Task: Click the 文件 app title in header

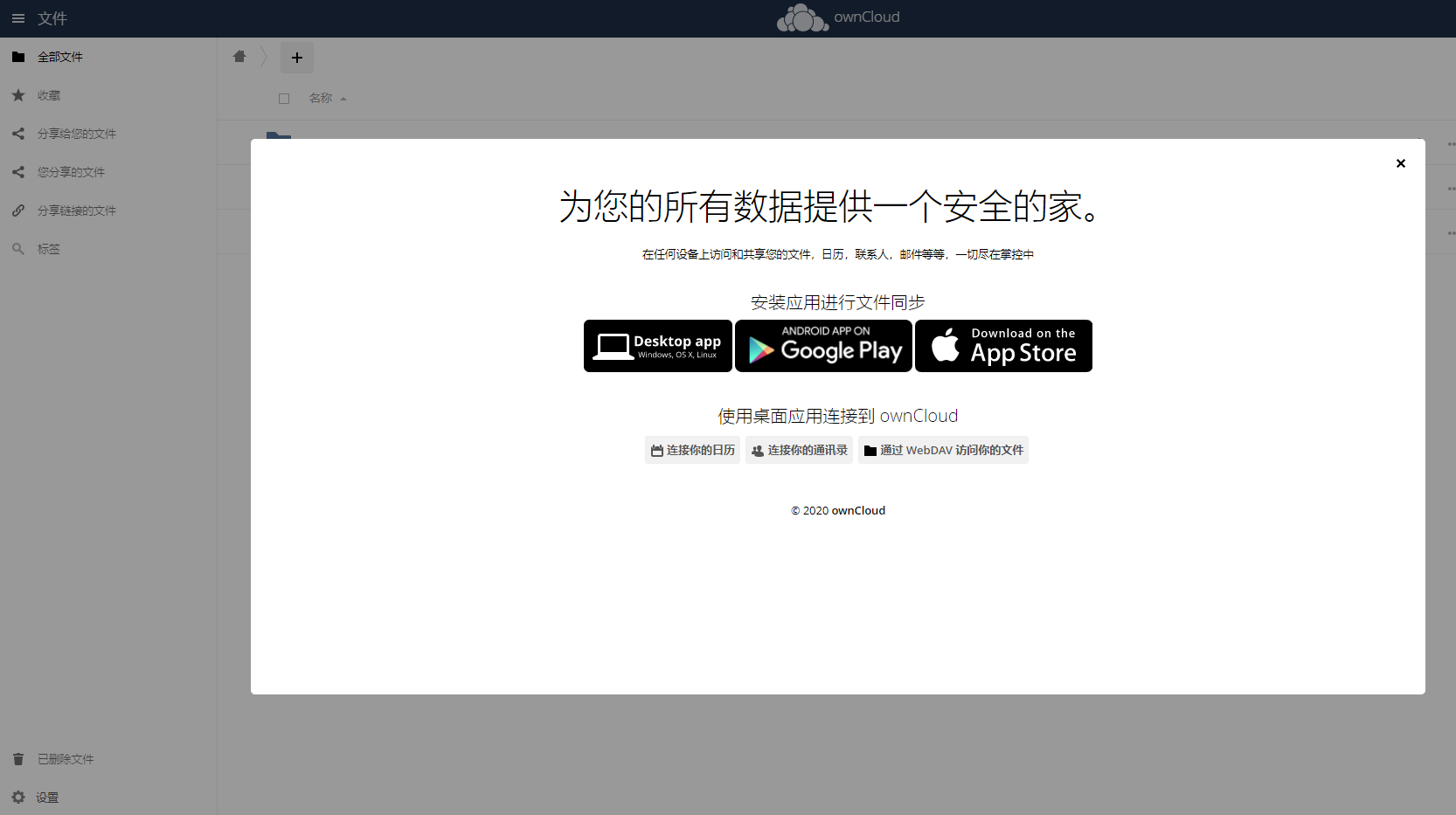Action: [52, 18]
